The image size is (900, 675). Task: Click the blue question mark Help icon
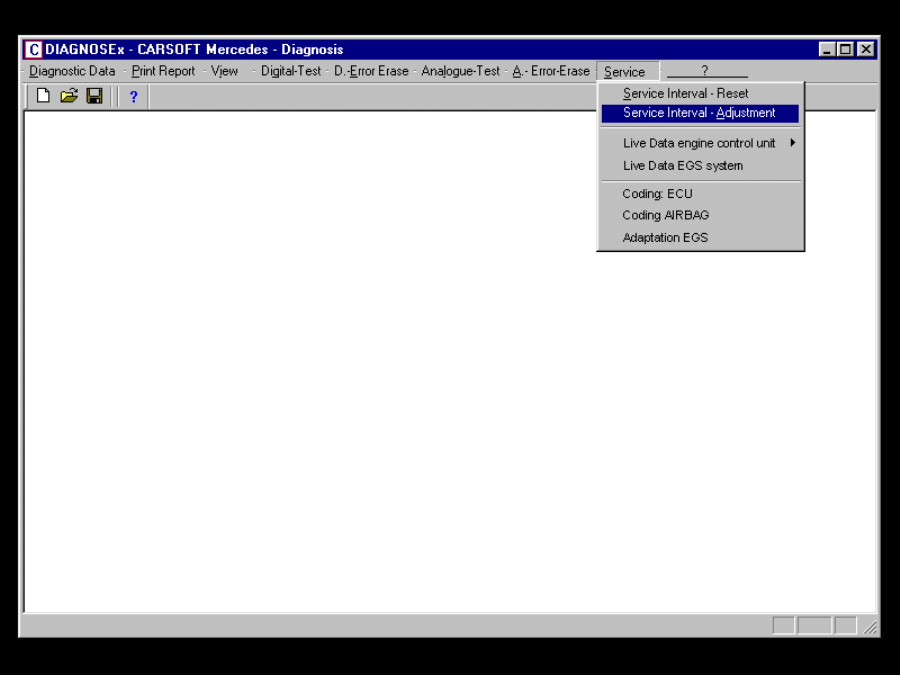133,97
